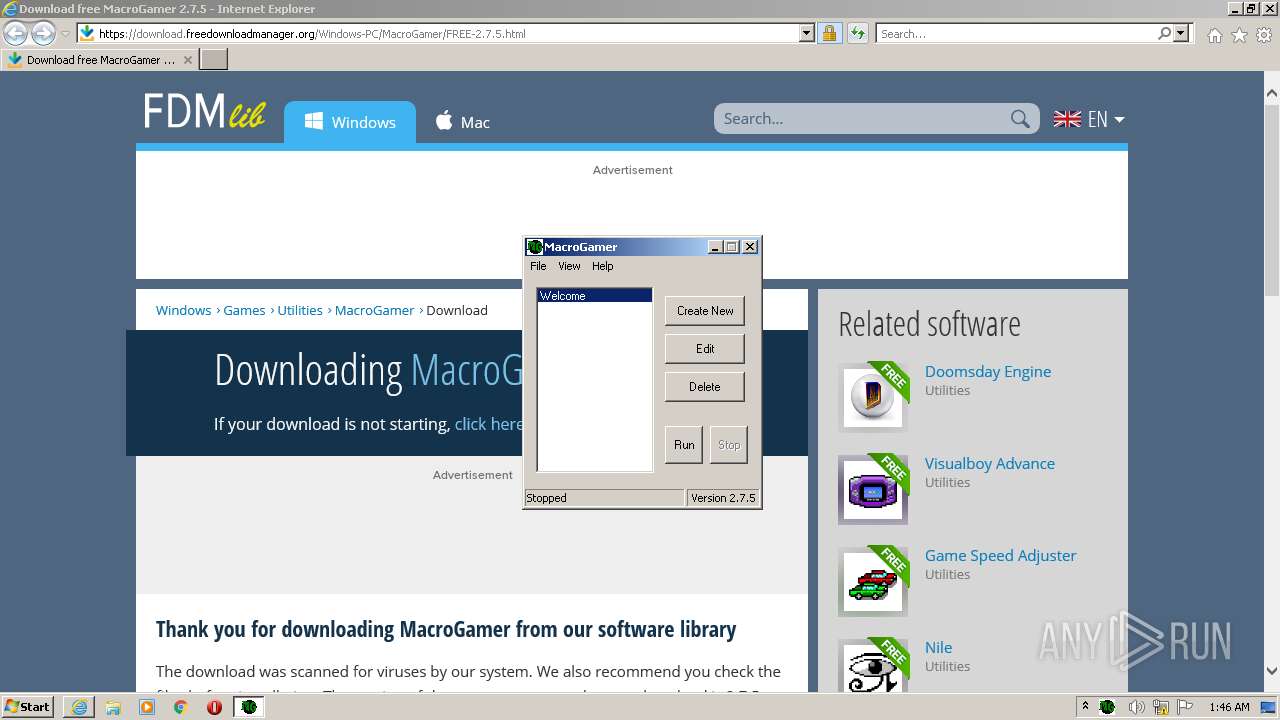Image resolution: width=1280 pixels, height=720 pixels.
Task: Click the FDM lib site logo
Action: [x=204, y=111]
